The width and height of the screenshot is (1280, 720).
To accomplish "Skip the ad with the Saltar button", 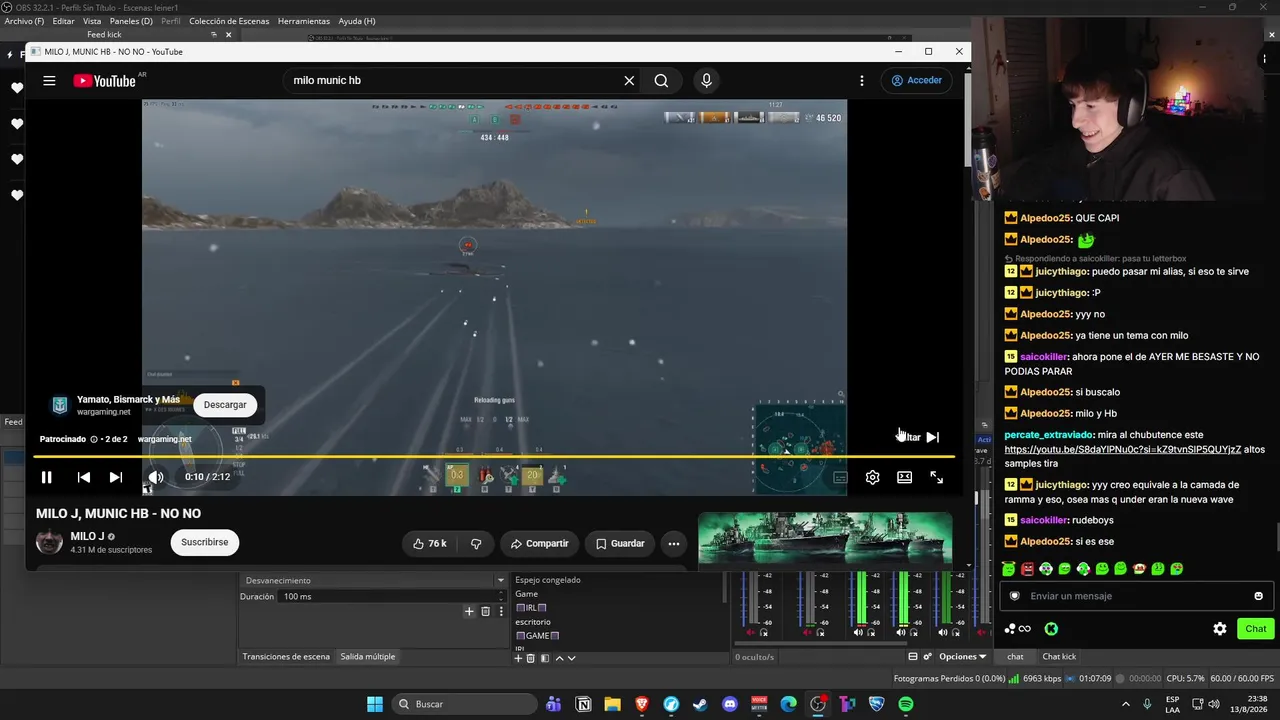I will [x=920, y=437].
